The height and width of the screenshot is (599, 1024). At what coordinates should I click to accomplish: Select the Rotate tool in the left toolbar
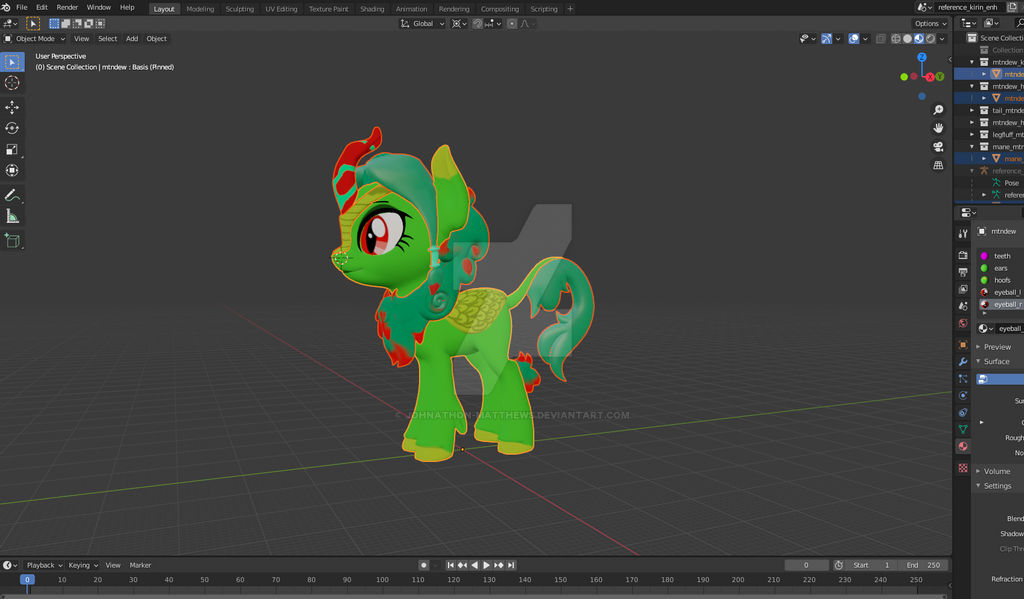12,128
